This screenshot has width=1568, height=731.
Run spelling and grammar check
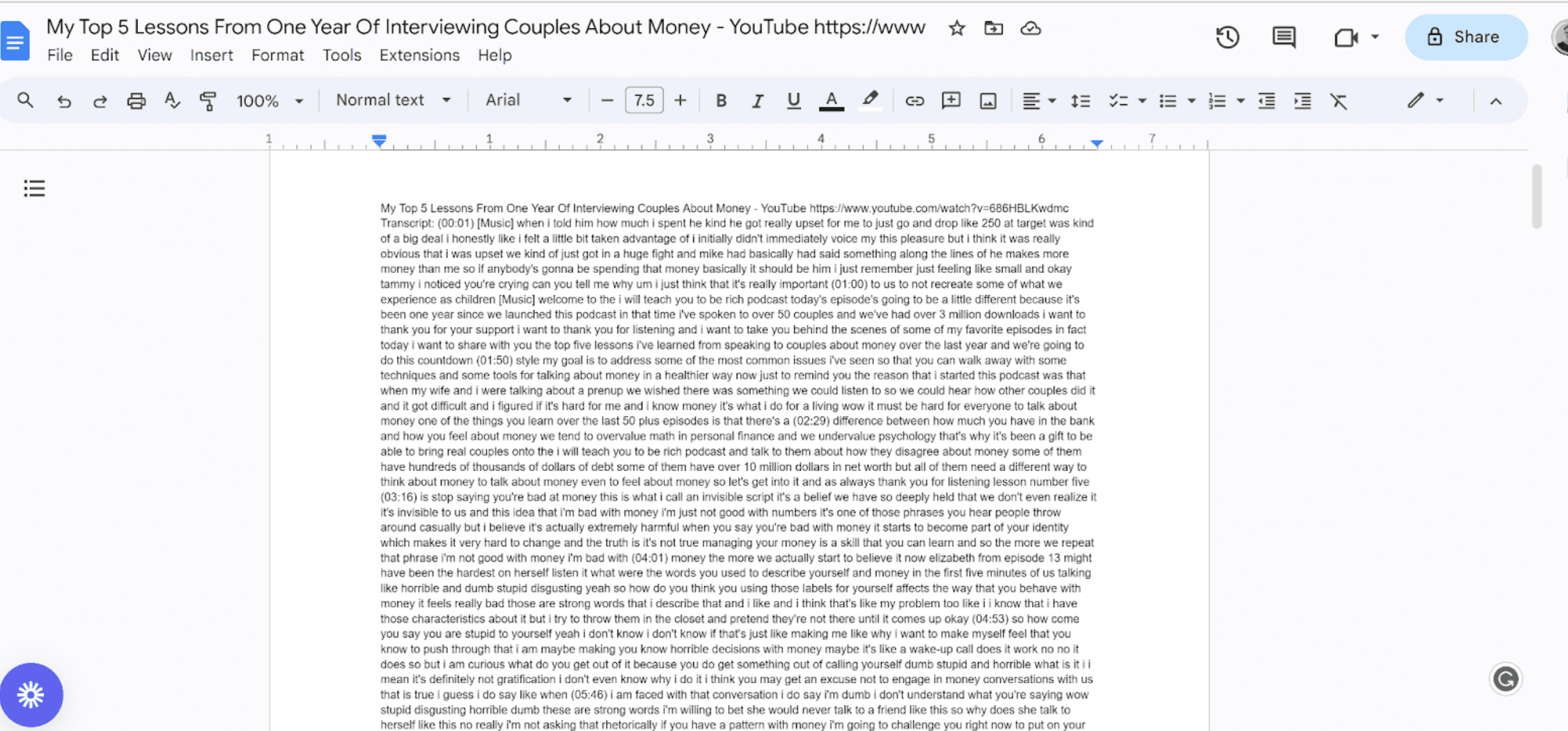tap(172, 101)
